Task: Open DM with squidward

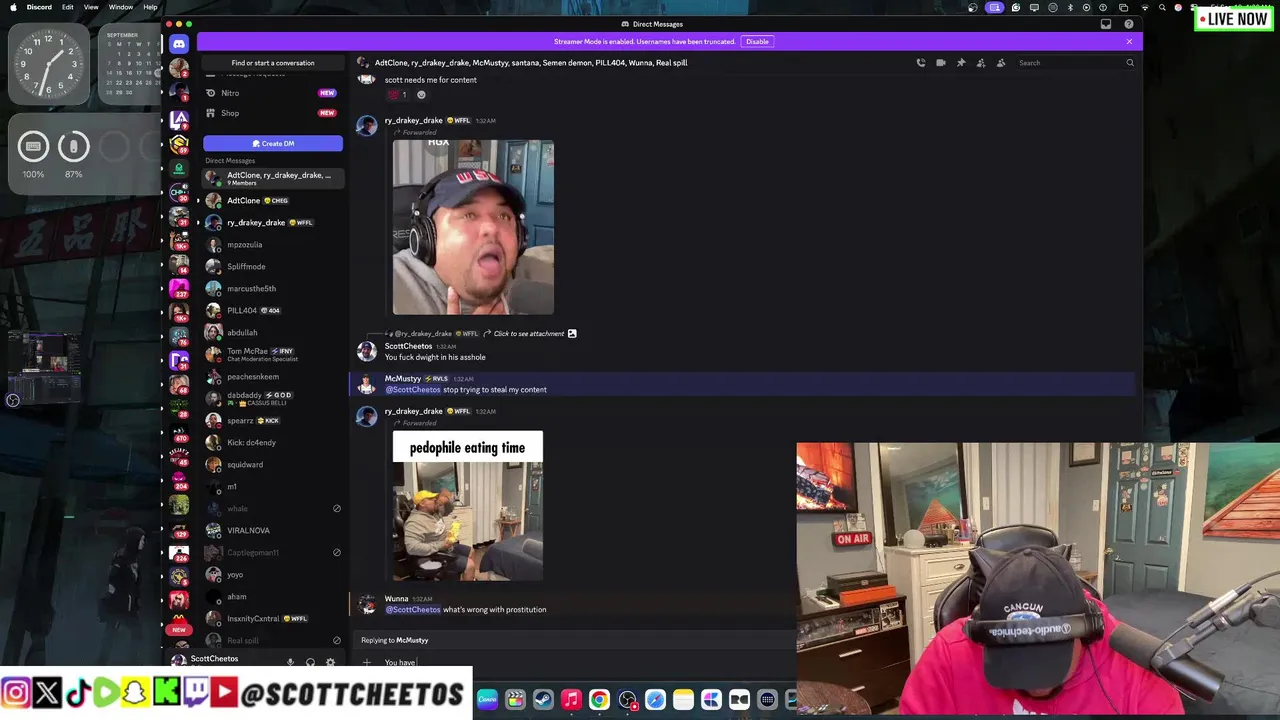Action: pos(273,465)
